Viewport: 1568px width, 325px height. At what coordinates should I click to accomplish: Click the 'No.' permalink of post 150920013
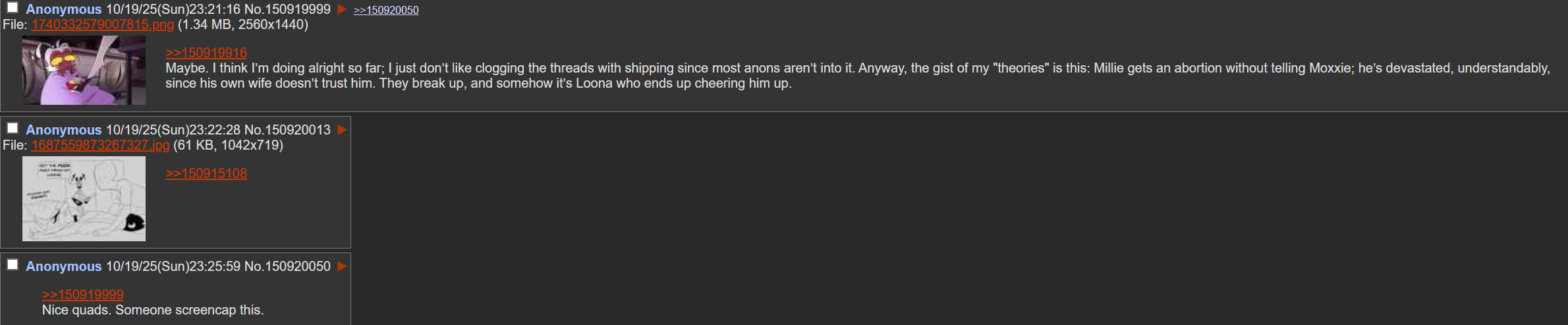tap(254, 130)
